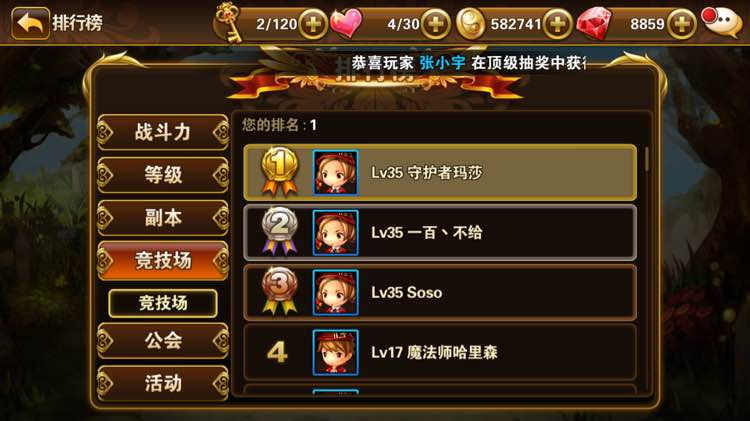This screenshot has height=421, width=750.
Task: Click the ranking list scrollbar
Action: [x=647, y=160]
